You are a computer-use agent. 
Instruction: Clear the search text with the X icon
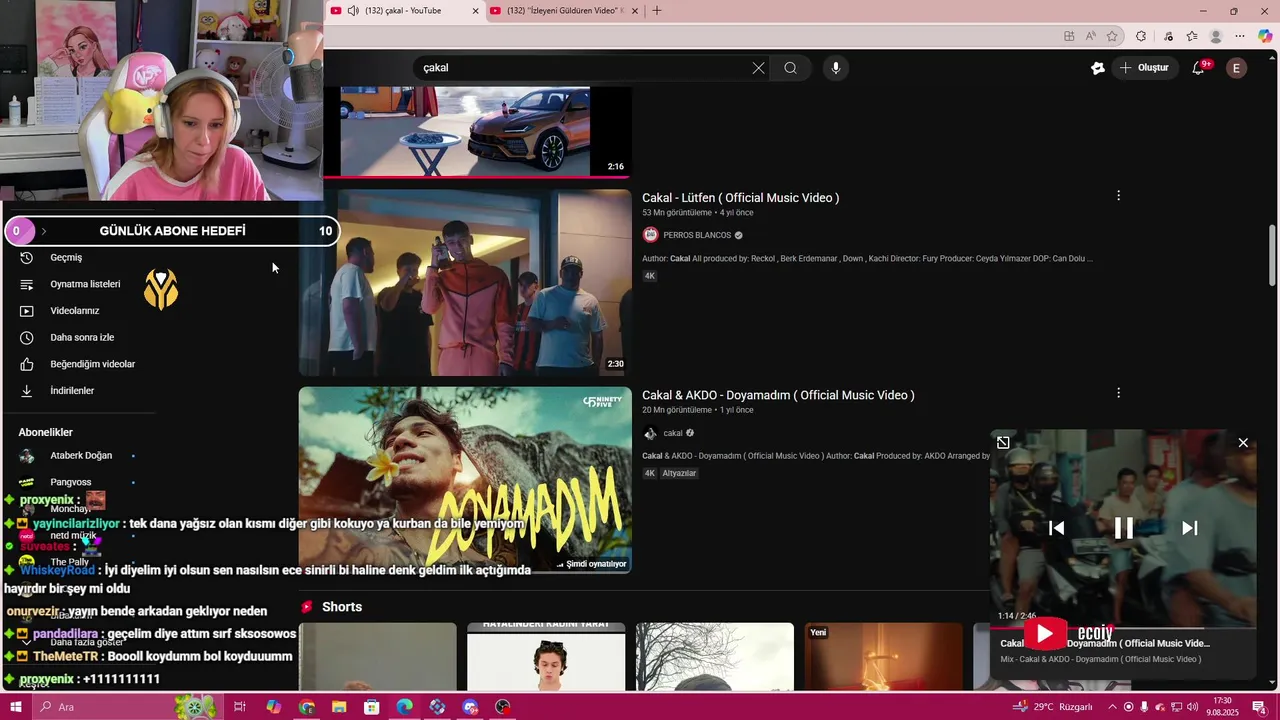tap(758, 68)
